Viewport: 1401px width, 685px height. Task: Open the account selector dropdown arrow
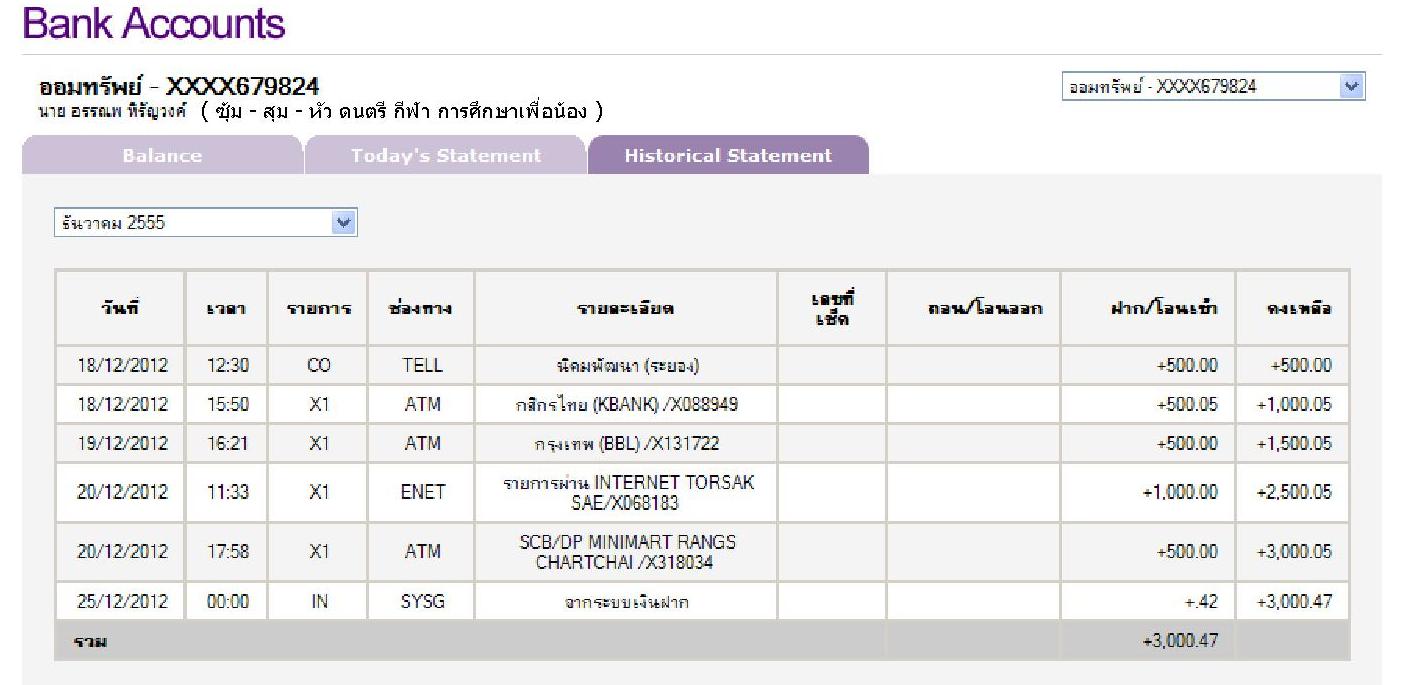[x=1352, y=86]
